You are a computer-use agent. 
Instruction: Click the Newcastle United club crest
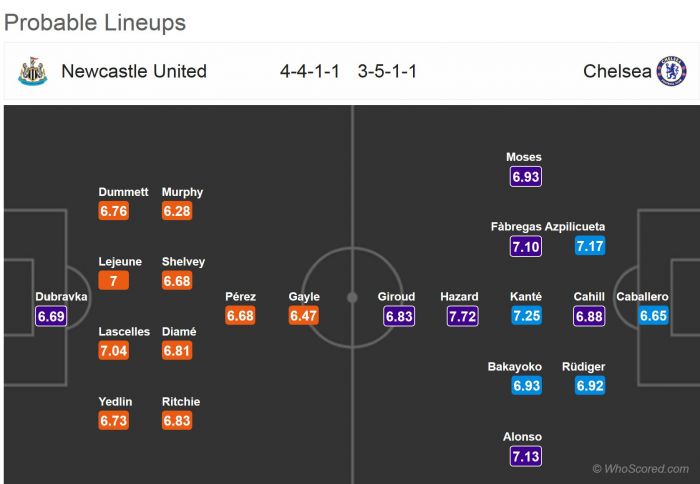tap(32, 71)
